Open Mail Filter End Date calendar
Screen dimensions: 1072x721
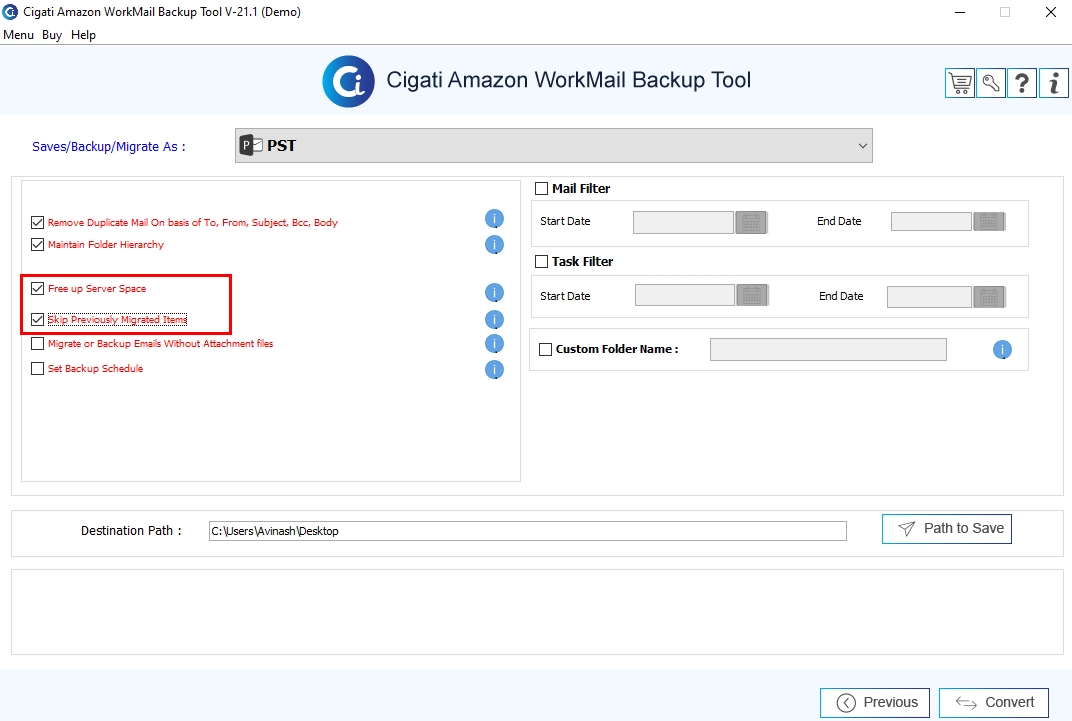click(x=989, y=221)
